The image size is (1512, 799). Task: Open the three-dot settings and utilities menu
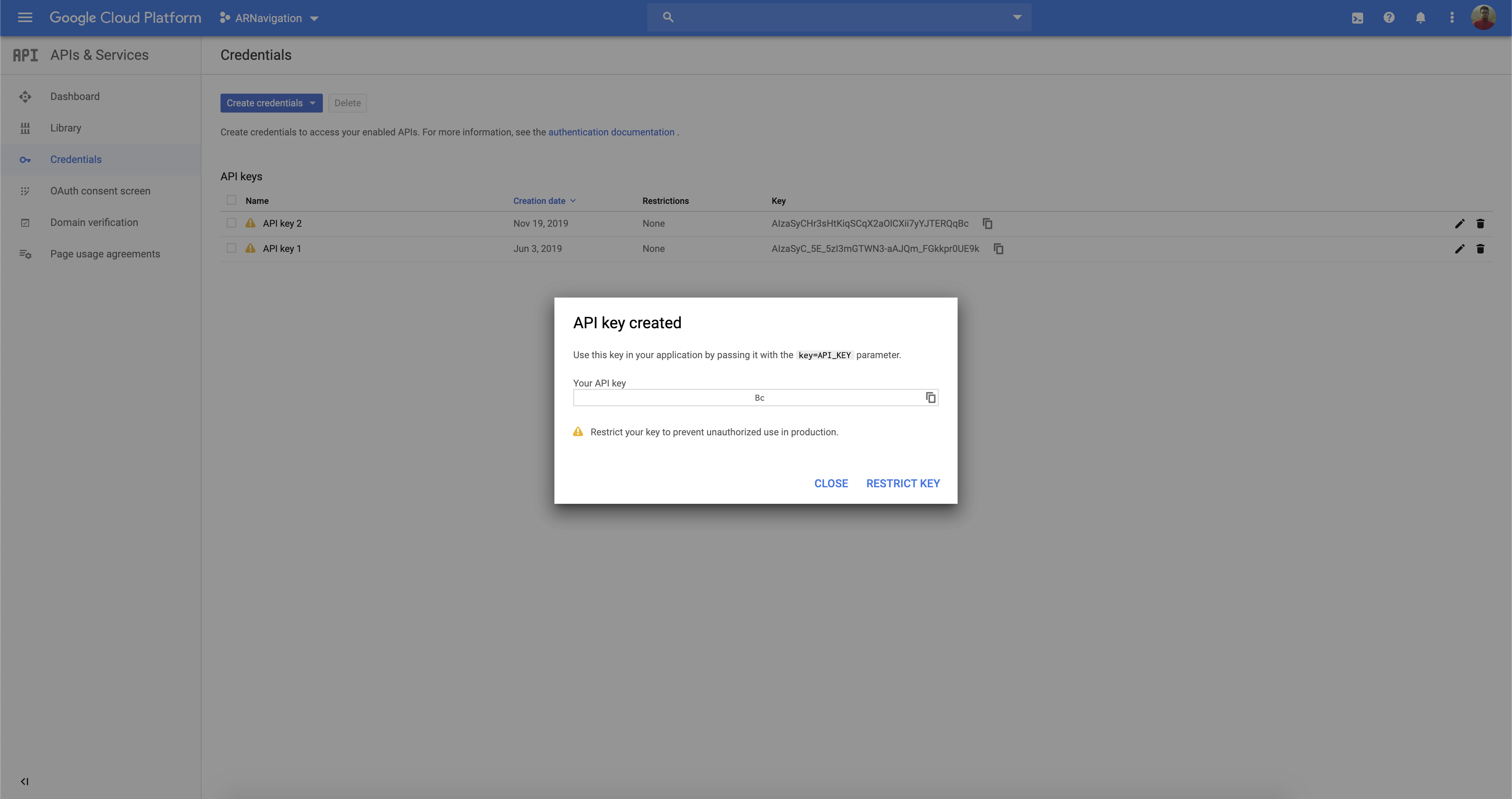[x=1452, y=18]
